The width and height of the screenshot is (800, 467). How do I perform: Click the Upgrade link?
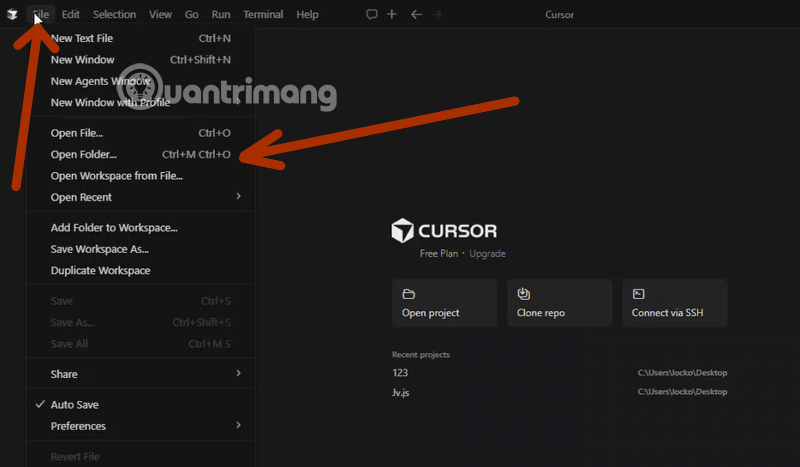487,254
